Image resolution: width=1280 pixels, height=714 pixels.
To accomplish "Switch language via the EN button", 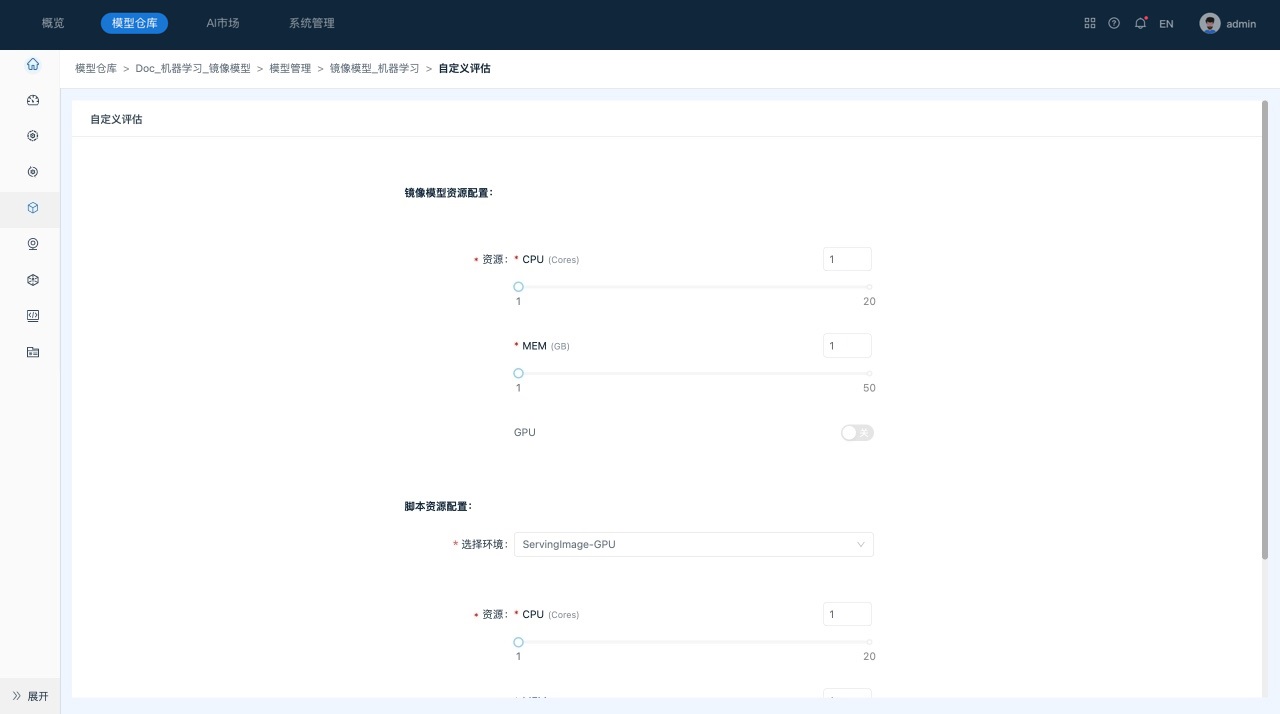I will (1166, 24).
